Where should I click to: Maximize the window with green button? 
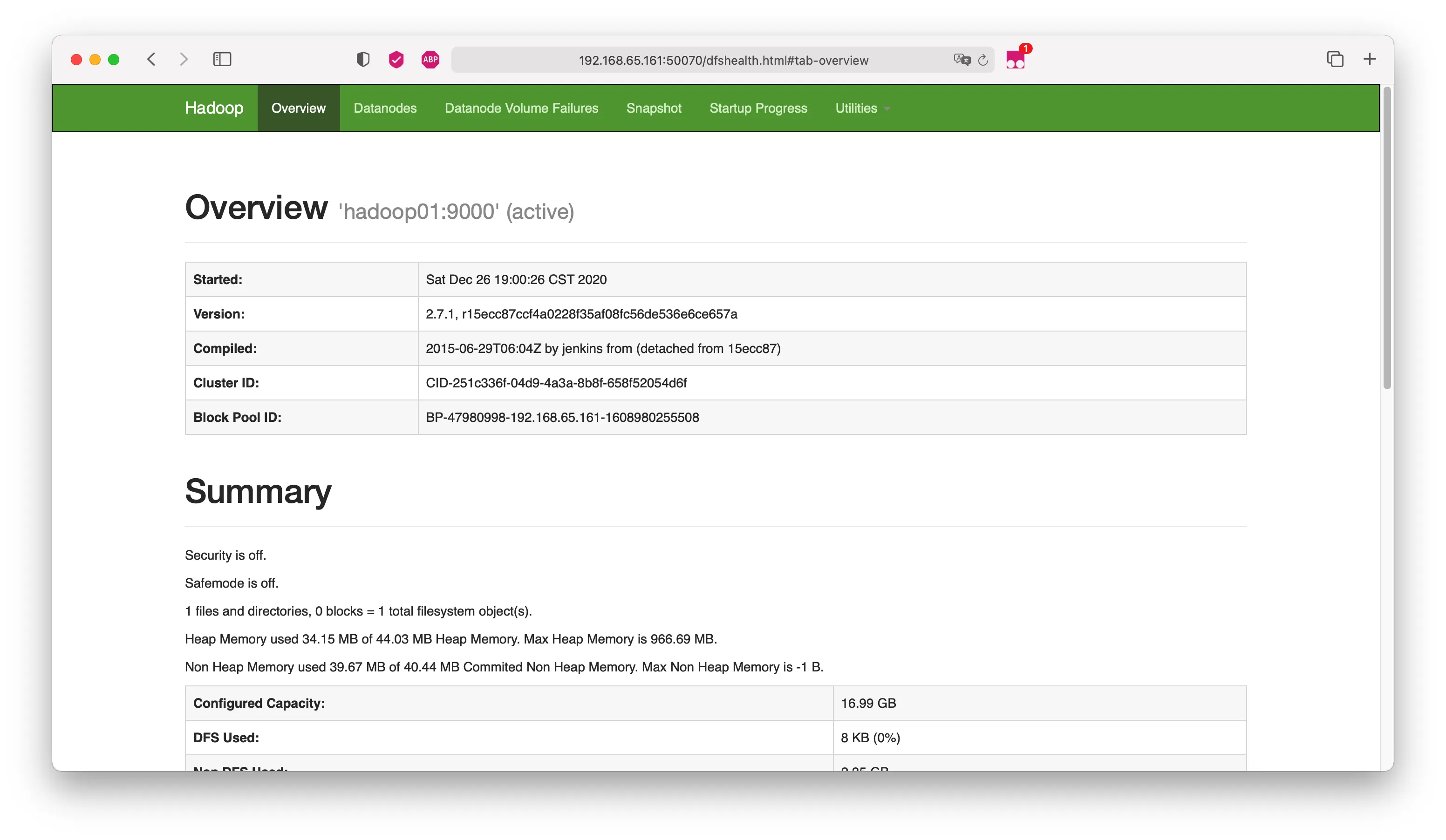114,60
